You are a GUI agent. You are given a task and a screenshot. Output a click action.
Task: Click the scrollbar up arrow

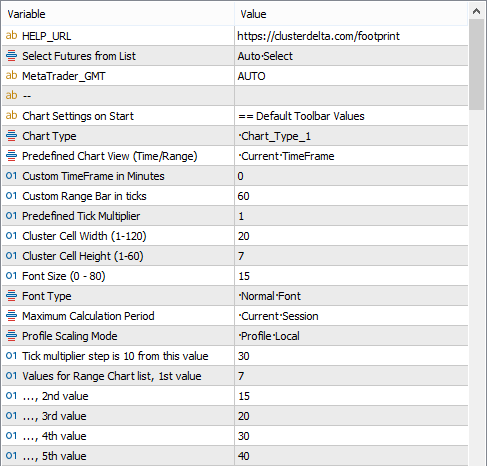[476, 11]
